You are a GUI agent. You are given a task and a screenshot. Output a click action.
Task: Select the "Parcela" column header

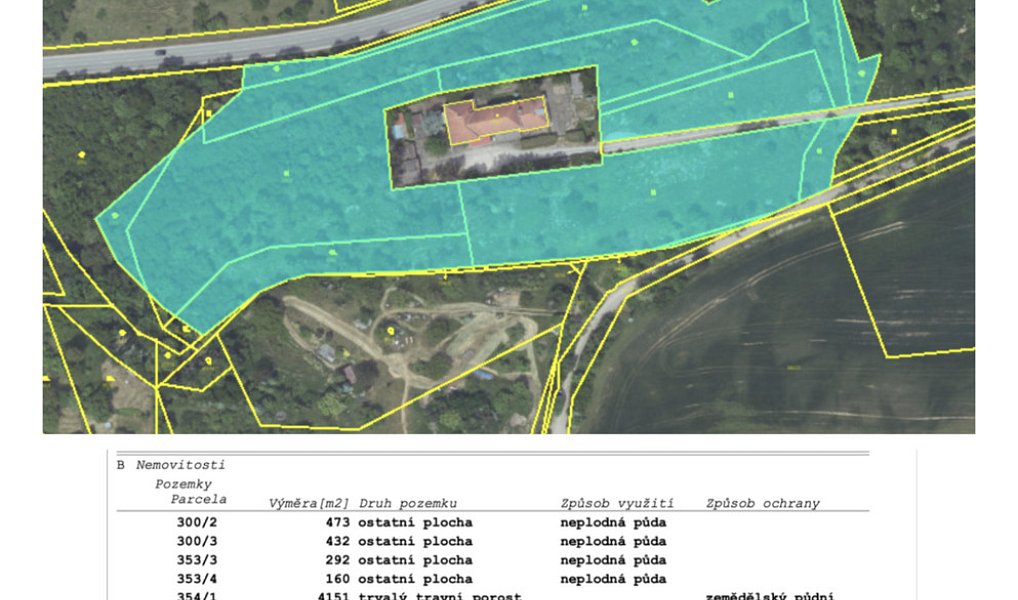point(199,499)
